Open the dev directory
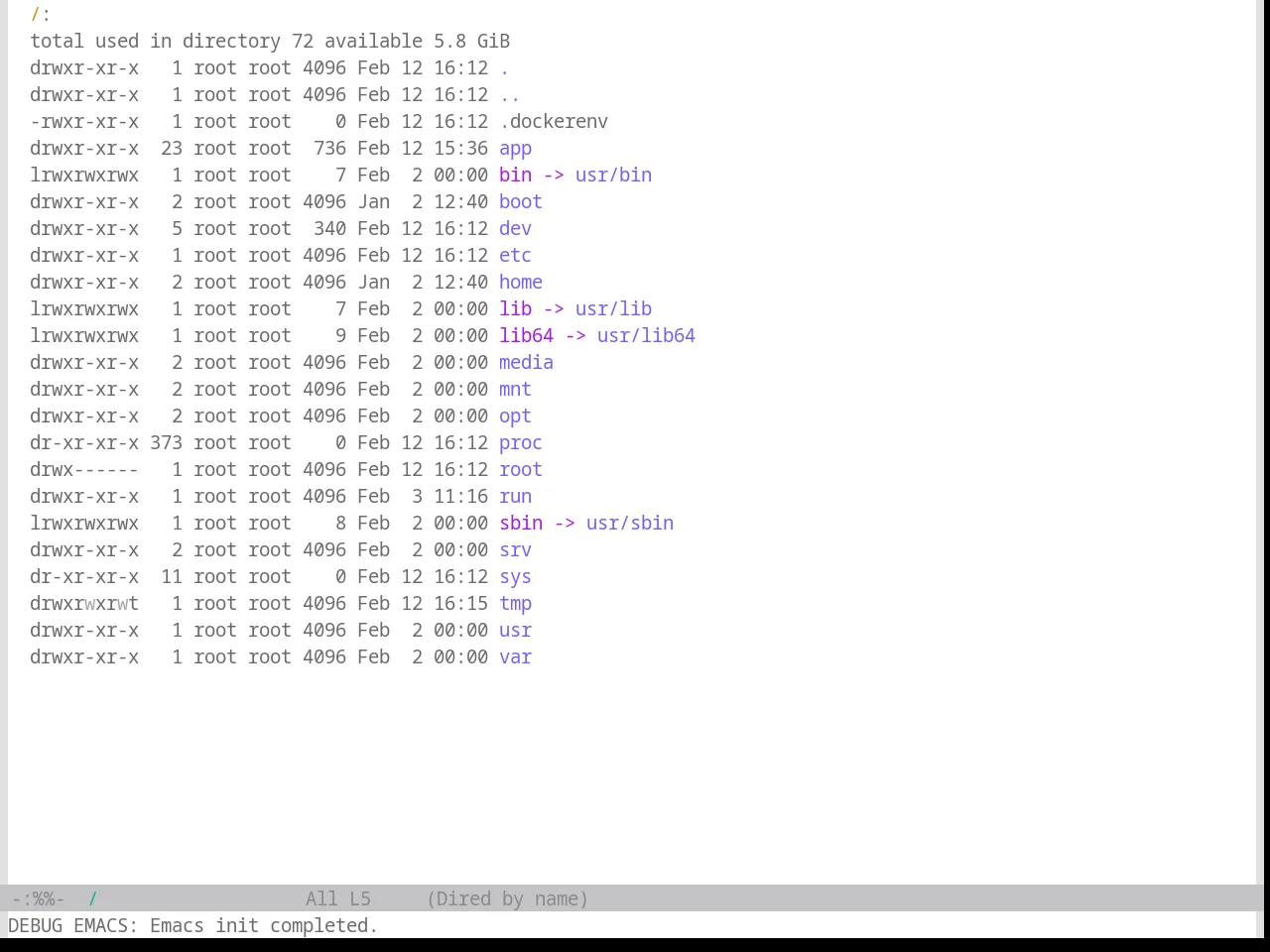The height and width of the screenshot is (952, 1270). (x=515, y=229)
